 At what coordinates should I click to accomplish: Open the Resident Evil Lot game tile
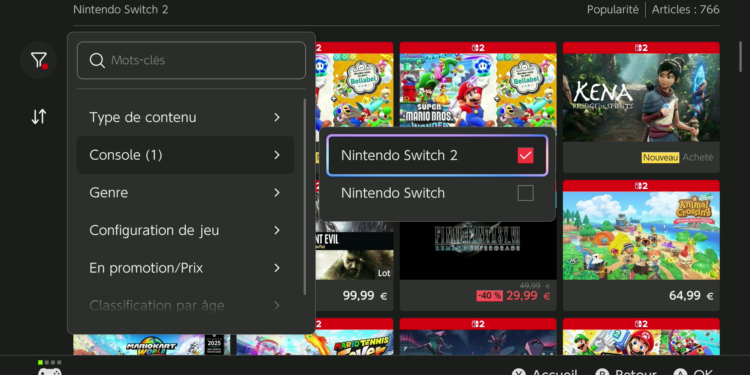coord(354,265)
